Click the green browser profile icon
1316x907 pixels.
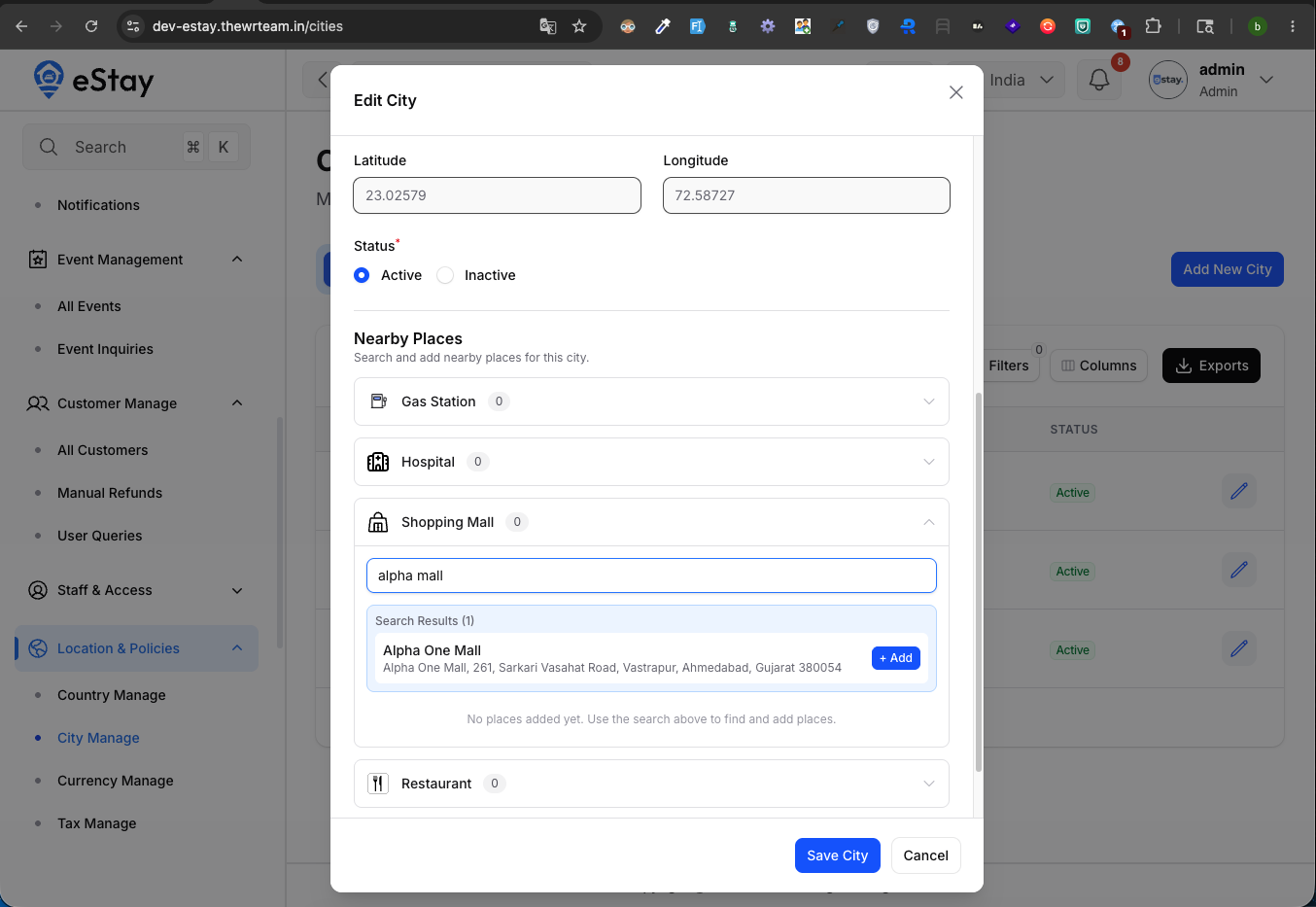tap(1258, 26)
